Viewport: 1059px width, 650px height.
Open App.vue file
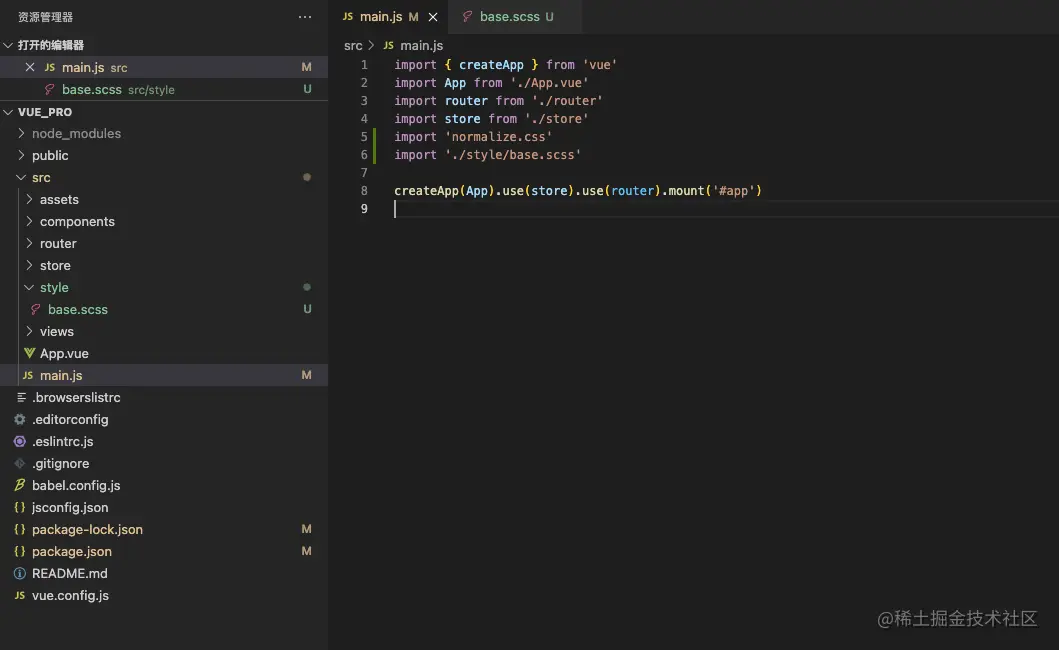(x=164, y=353)
